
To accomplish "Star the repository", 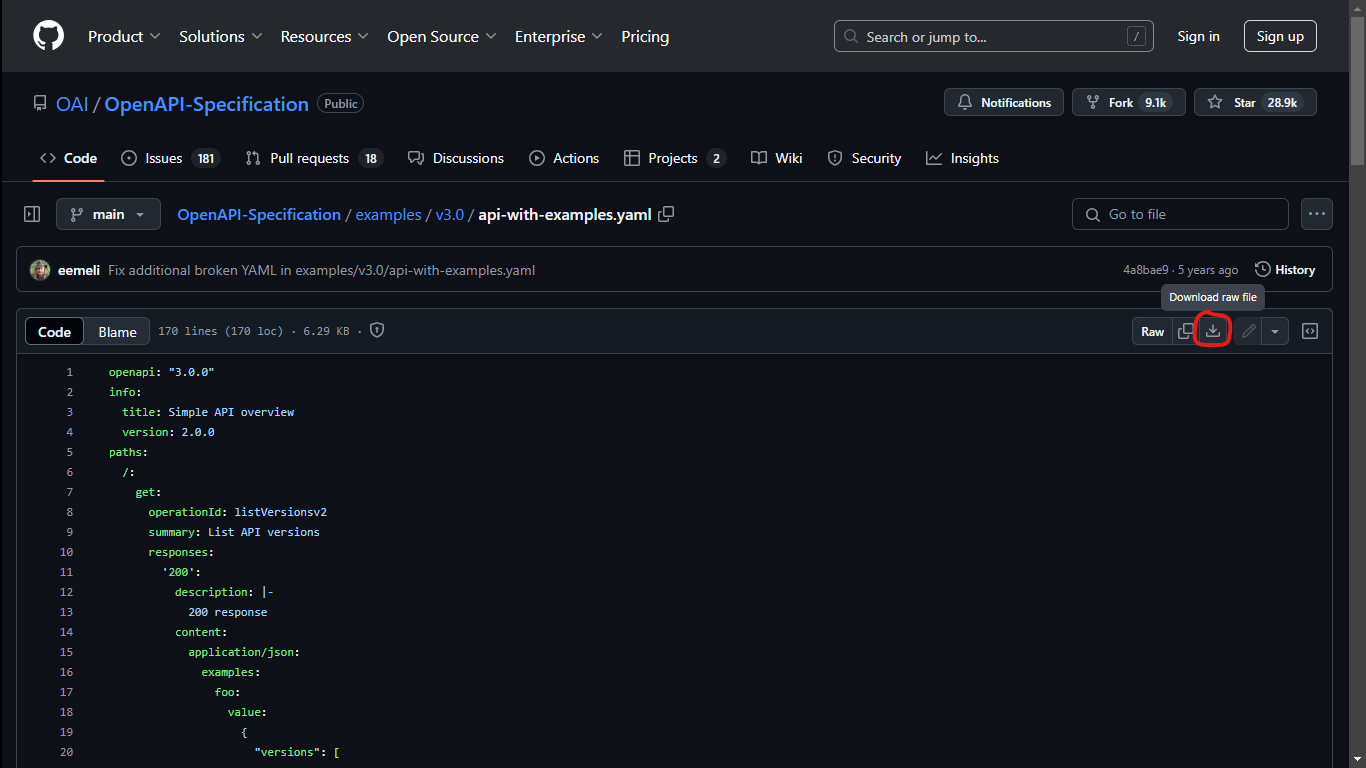I will point(1255,102).
